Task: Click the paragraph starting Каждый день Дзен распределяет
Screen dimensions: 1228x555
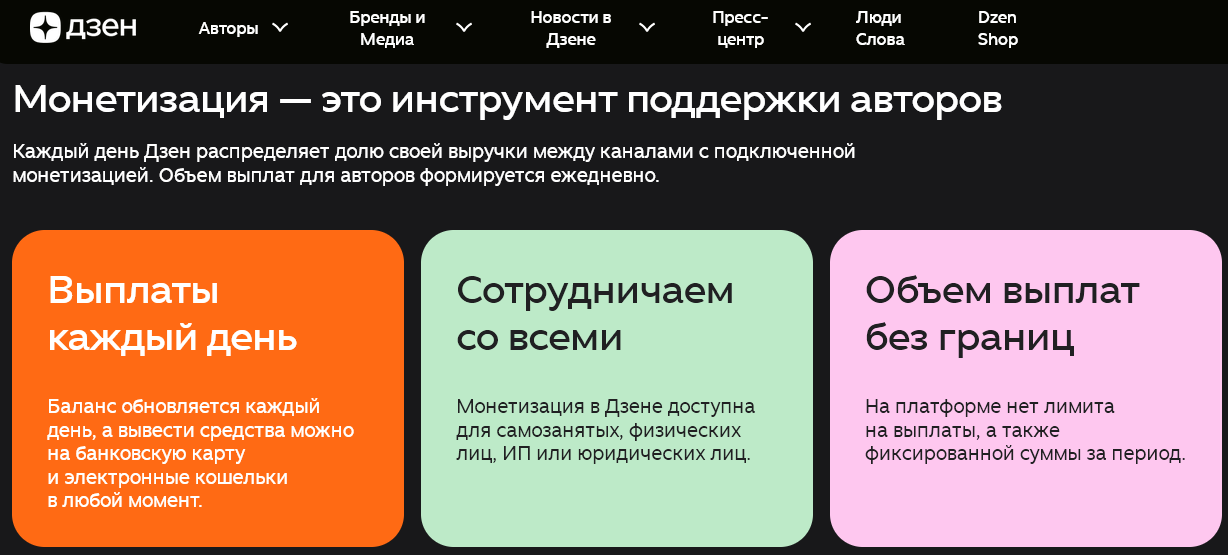Action: [435, 163]
